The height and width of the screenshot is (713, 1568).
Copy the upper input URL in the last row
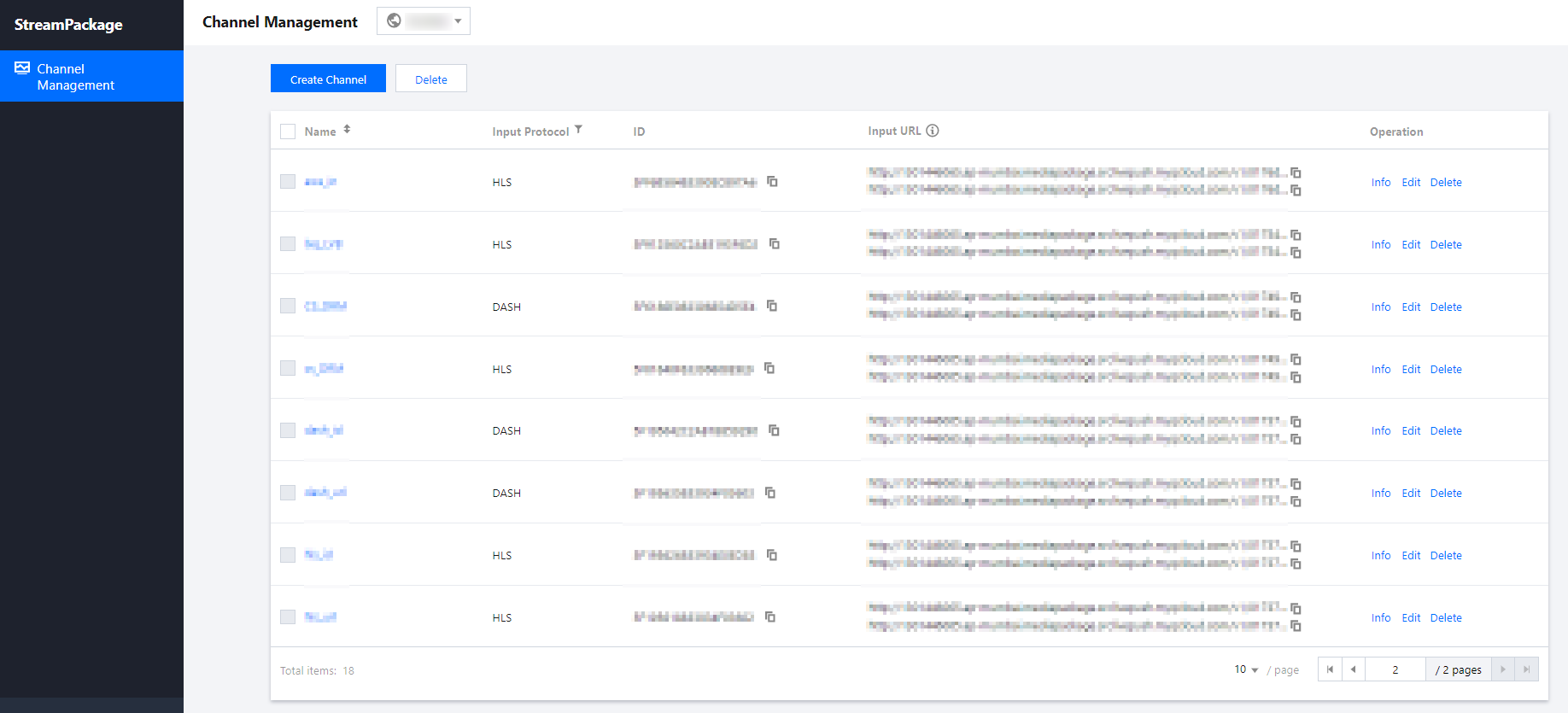coord(1296,609)
